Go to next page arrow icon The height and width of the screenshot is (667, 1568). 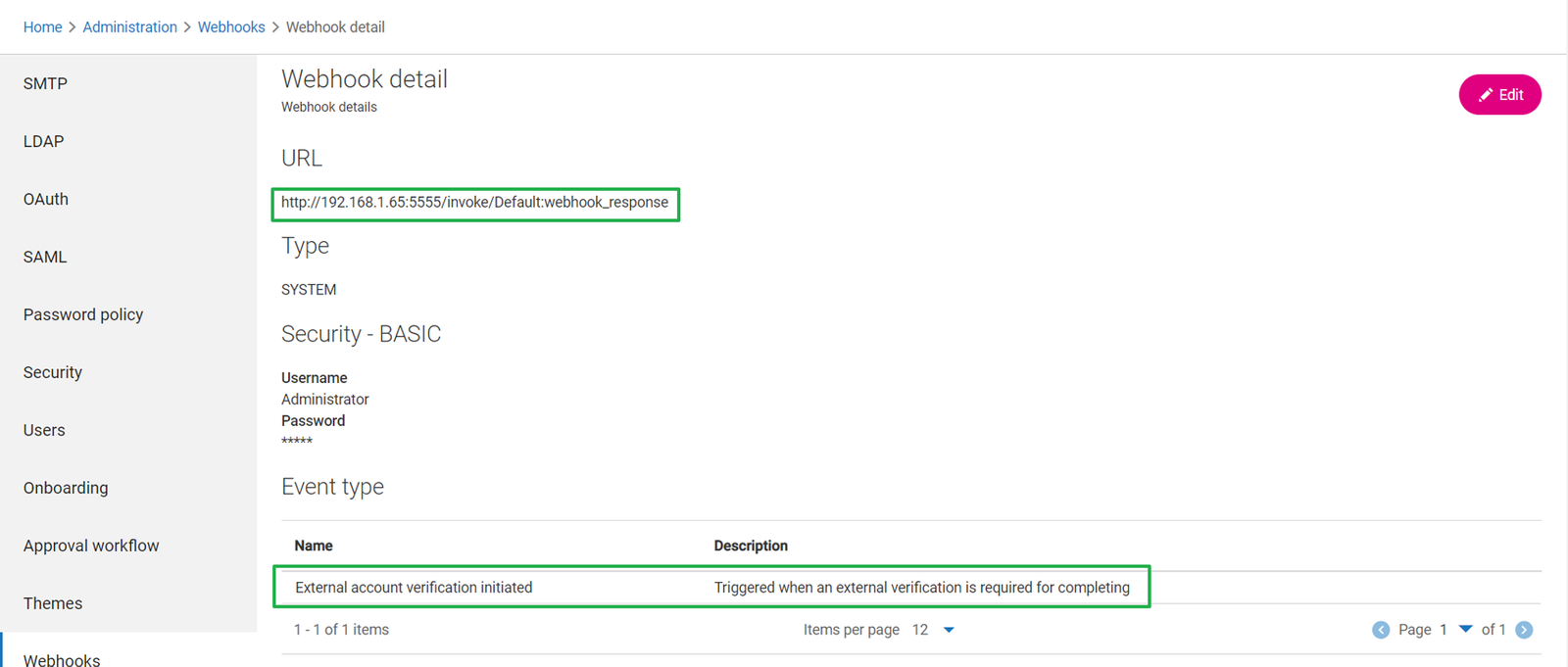[x=1524, y=630]
